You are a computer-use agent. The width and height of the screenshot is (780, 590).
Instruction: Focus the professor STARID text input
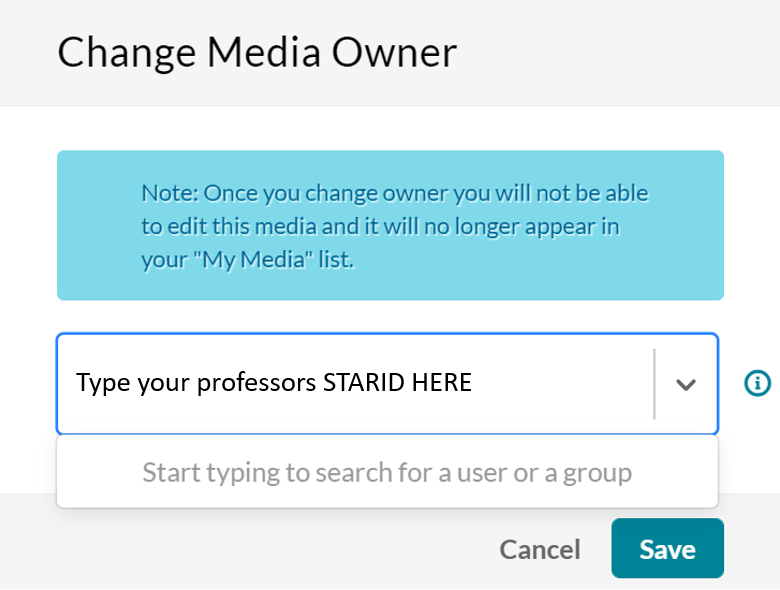pyautogui.click(x=274, y=383)
